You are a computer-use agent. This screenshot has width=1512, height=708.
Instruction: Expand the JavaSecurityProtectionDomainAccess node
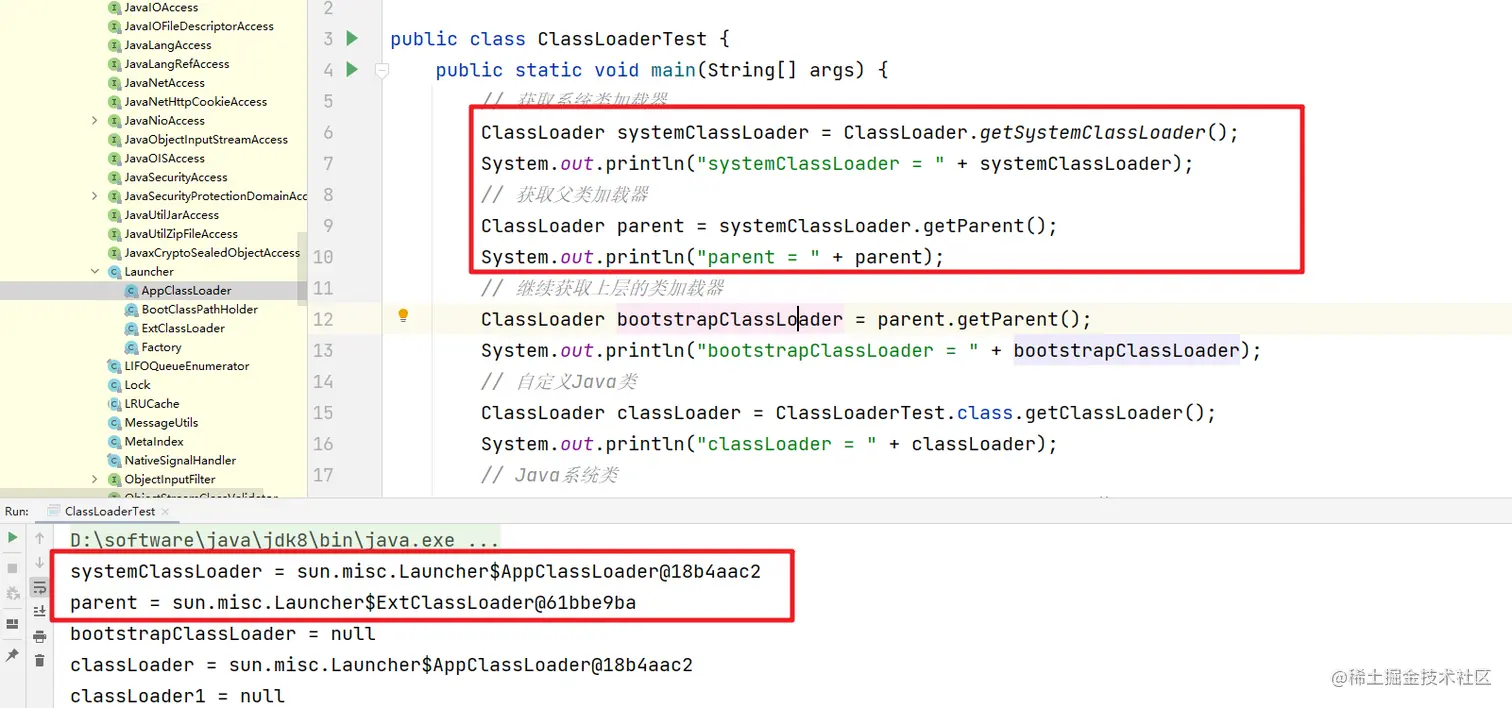[x=95, y=196]
